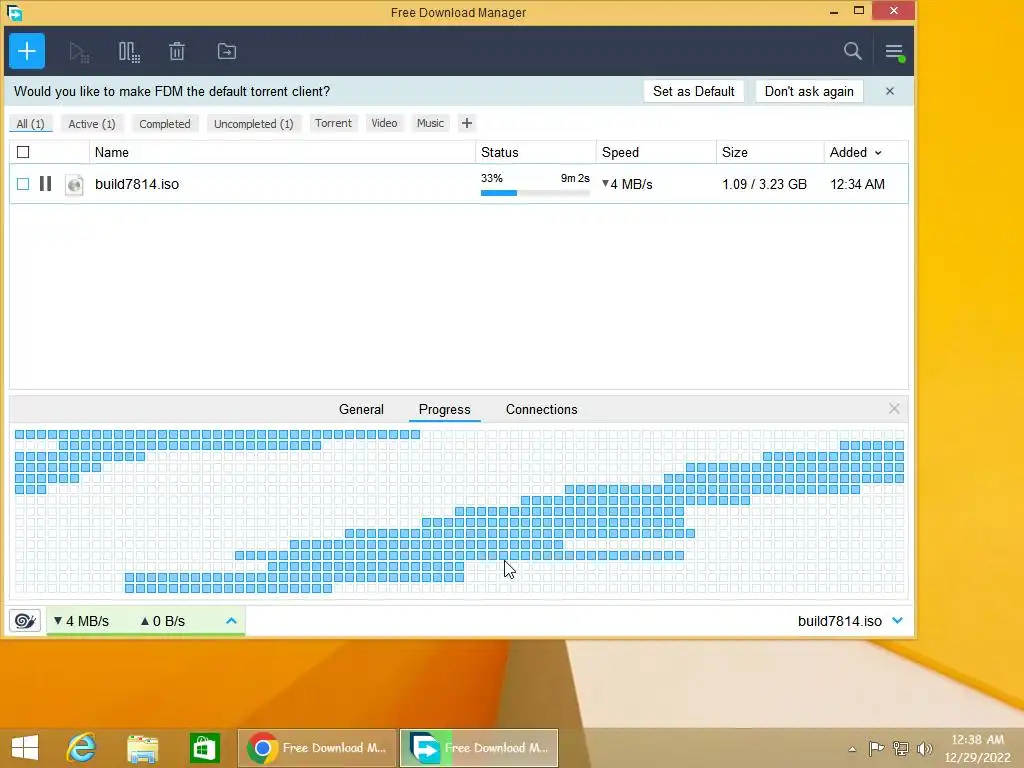Viewport: 1024px width, 768px height.
Task: Click Don't ask again button
Action: [x=809, y=91]
